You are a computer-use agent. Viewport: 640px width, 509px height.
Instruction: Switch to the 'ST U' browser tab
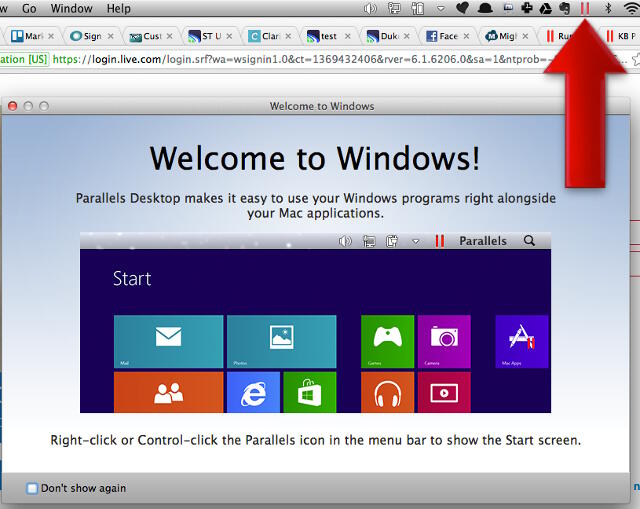click(211, 36)
